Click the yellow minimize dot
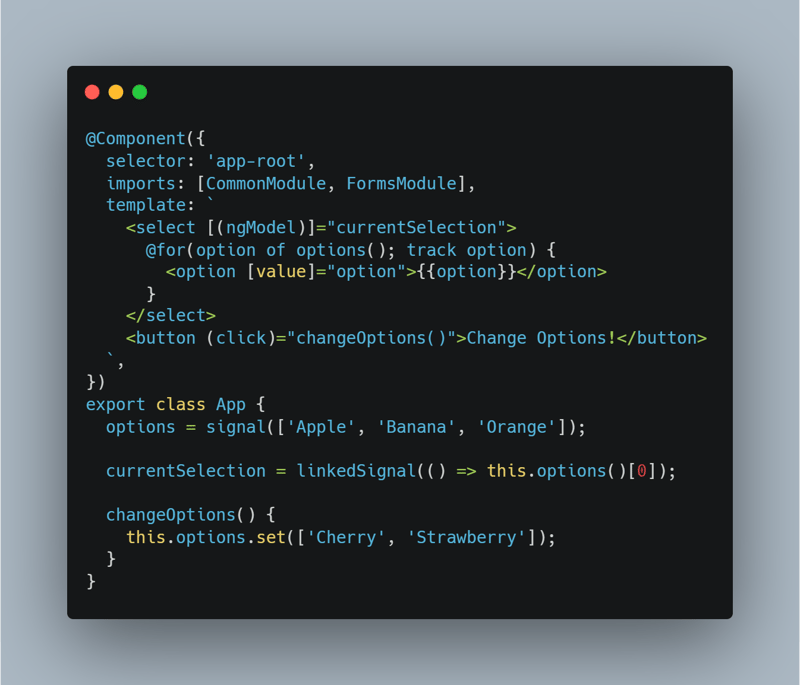The height and width of the screenshot is (685, 800). (116, 92)
